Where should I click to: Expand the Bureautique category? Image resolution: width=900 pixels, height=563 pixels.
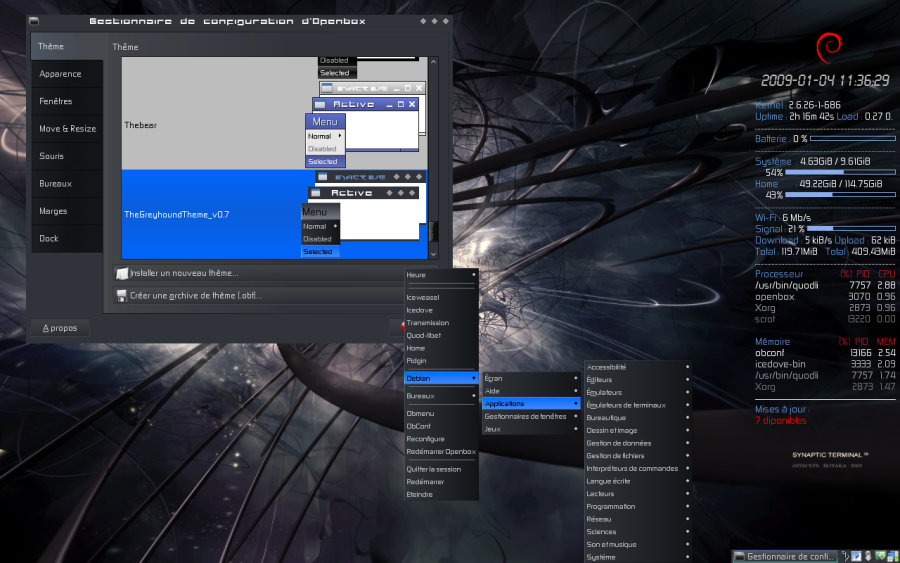(638, 417)
